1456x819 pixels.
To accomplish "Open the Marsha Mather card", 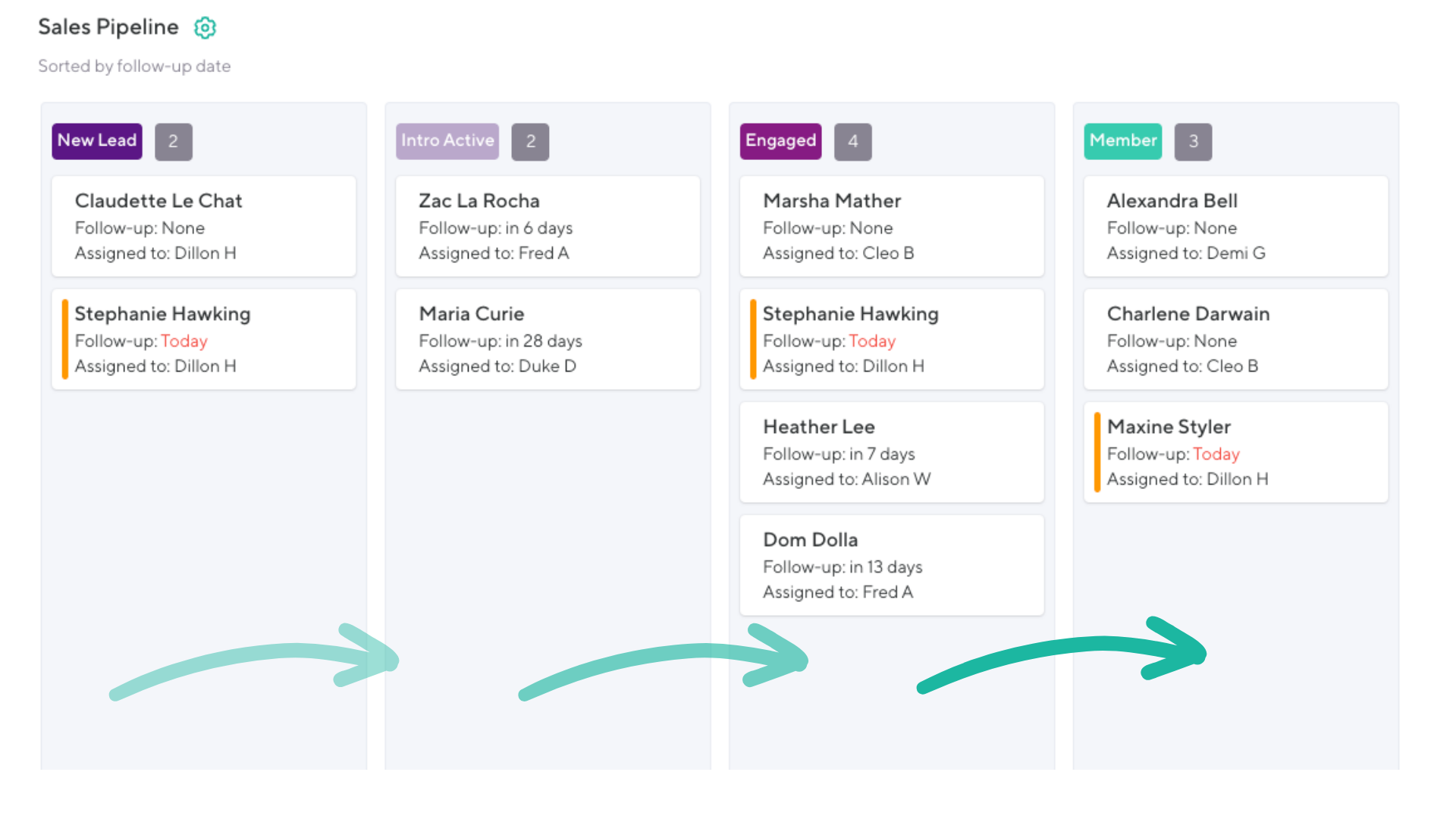I will pyautogui.click(x=892, y=226).
